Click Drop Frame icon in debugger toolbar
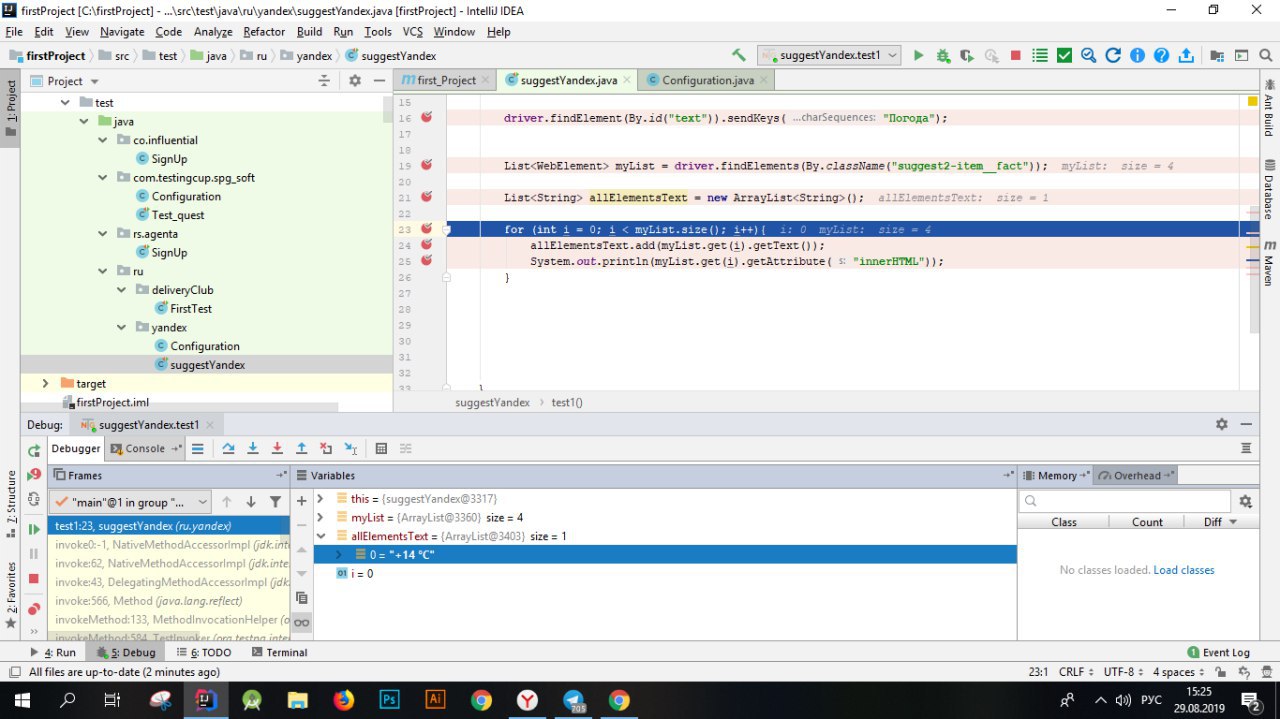This screenshot has height=719, width=1280. [x=326, y=449]
